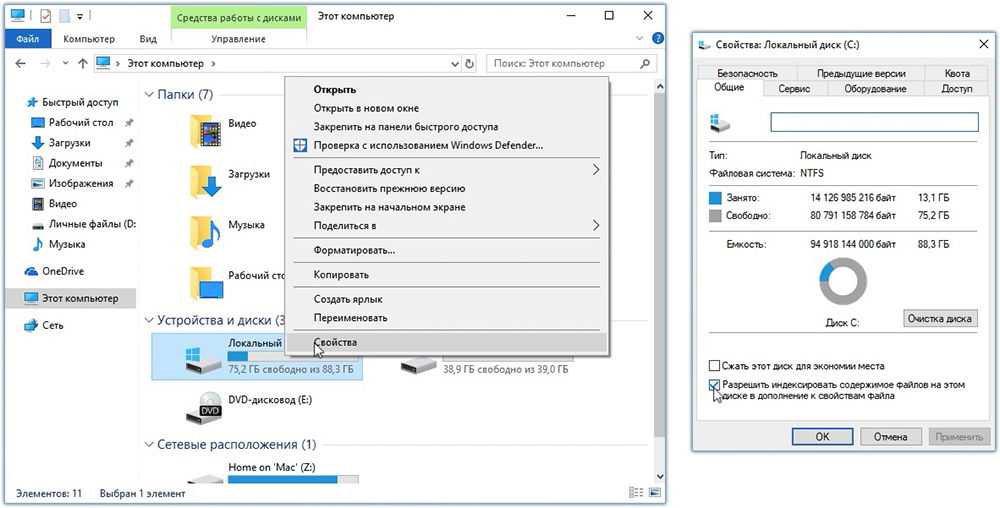Choose Создать ярлык in context menu
The width and height of the screenshot is (1000, 508).
tap(446, 299)
